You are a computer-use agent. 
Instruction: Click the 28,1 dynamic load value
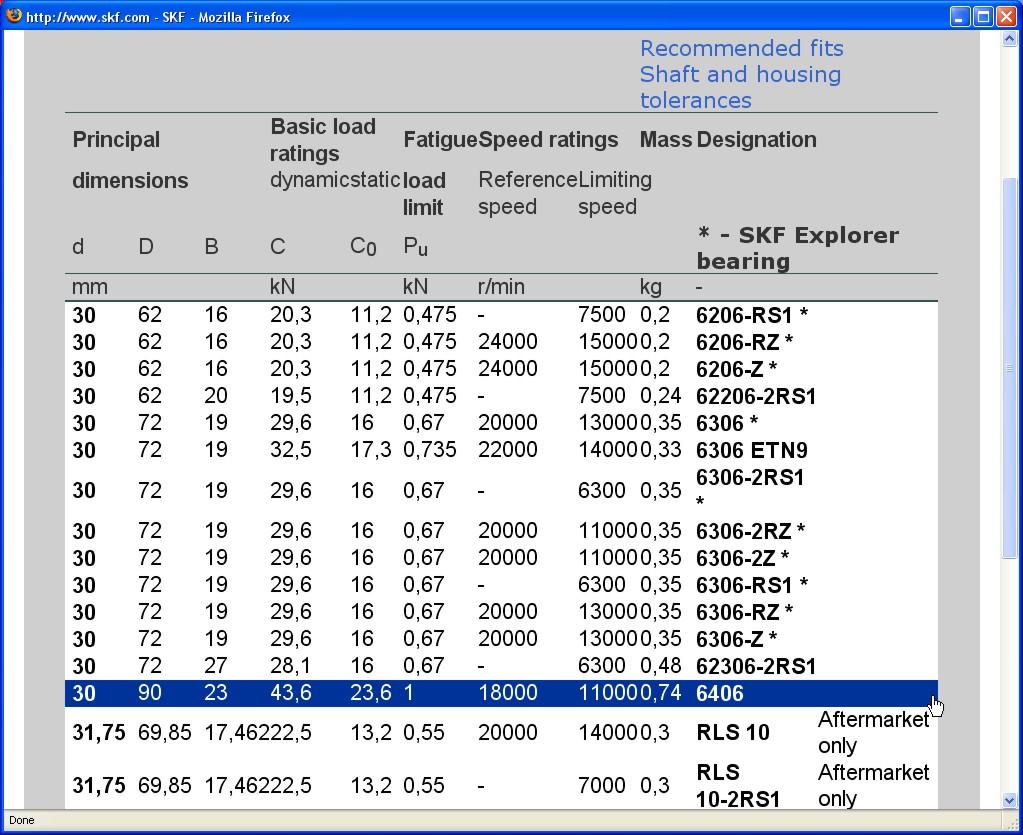tap(291, 666)
